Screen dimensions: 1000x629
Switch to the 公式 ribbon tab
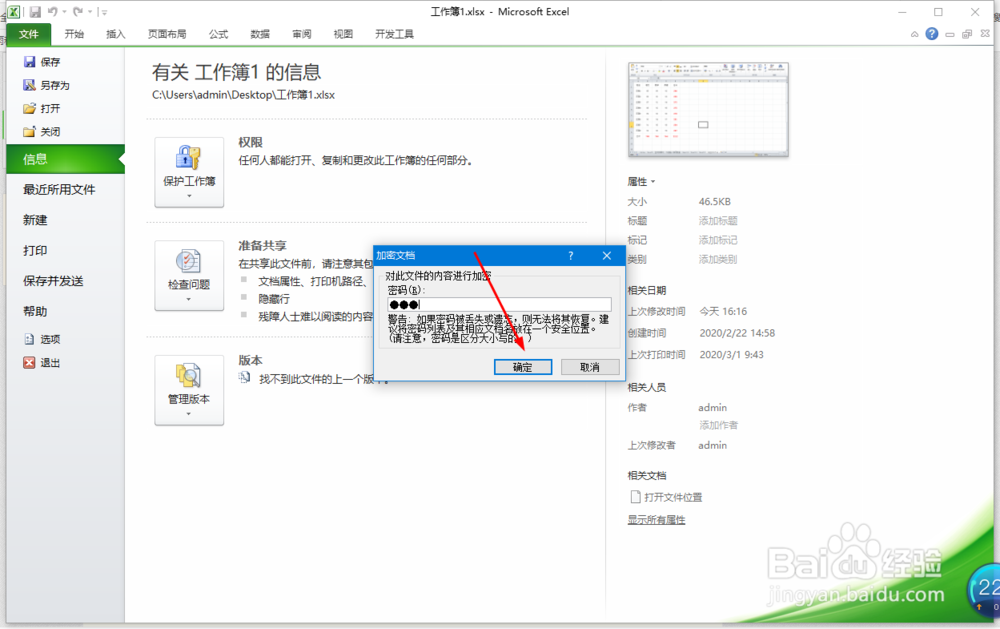pyautogui.click(x=218, y=34)
